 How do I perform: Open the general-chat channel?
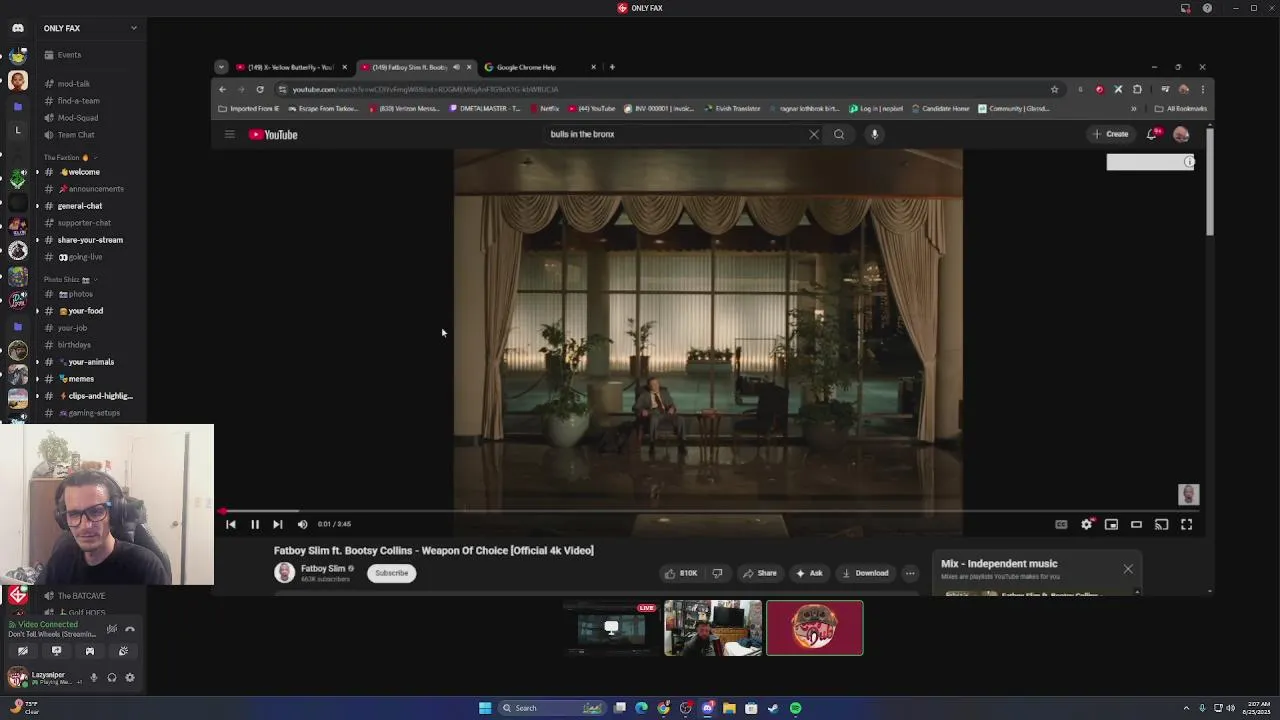[80, 206]
